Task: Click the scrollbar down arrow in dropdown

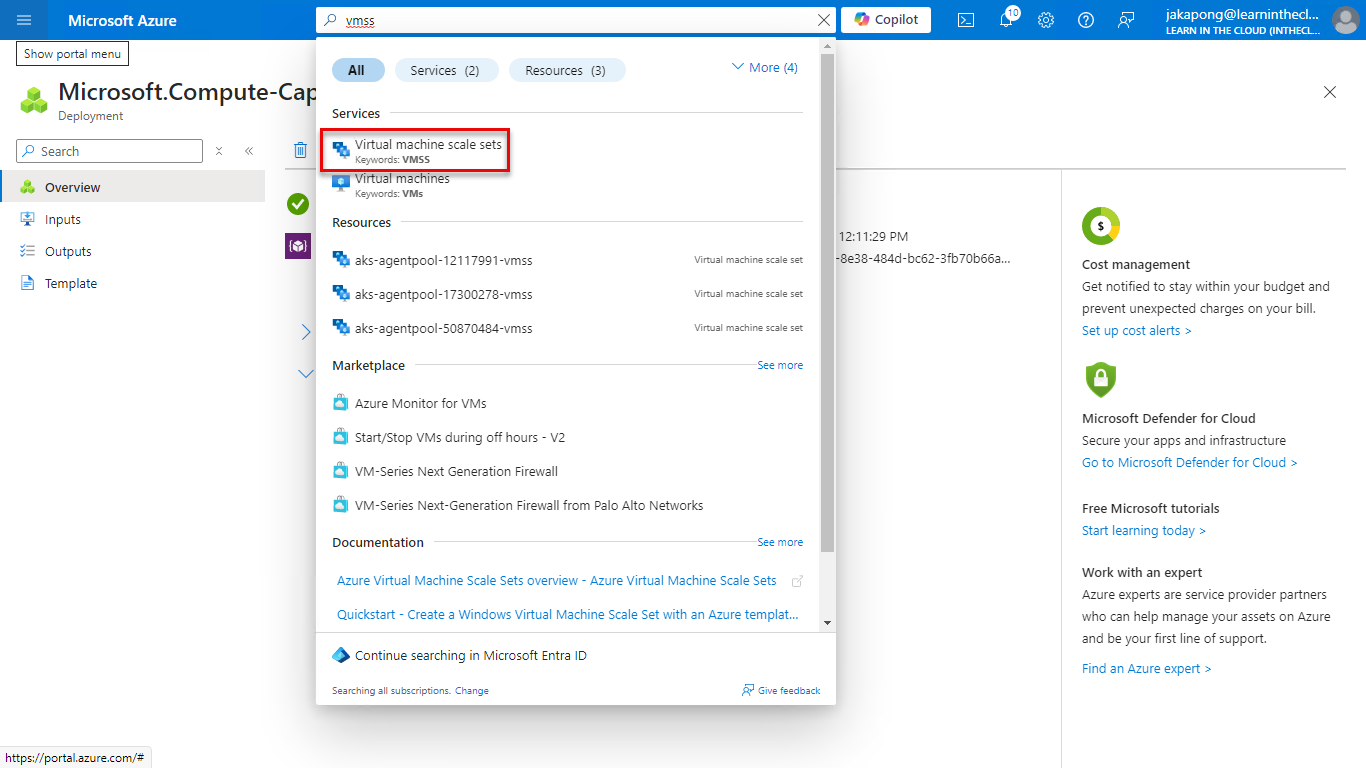Action: pos(827,623)
